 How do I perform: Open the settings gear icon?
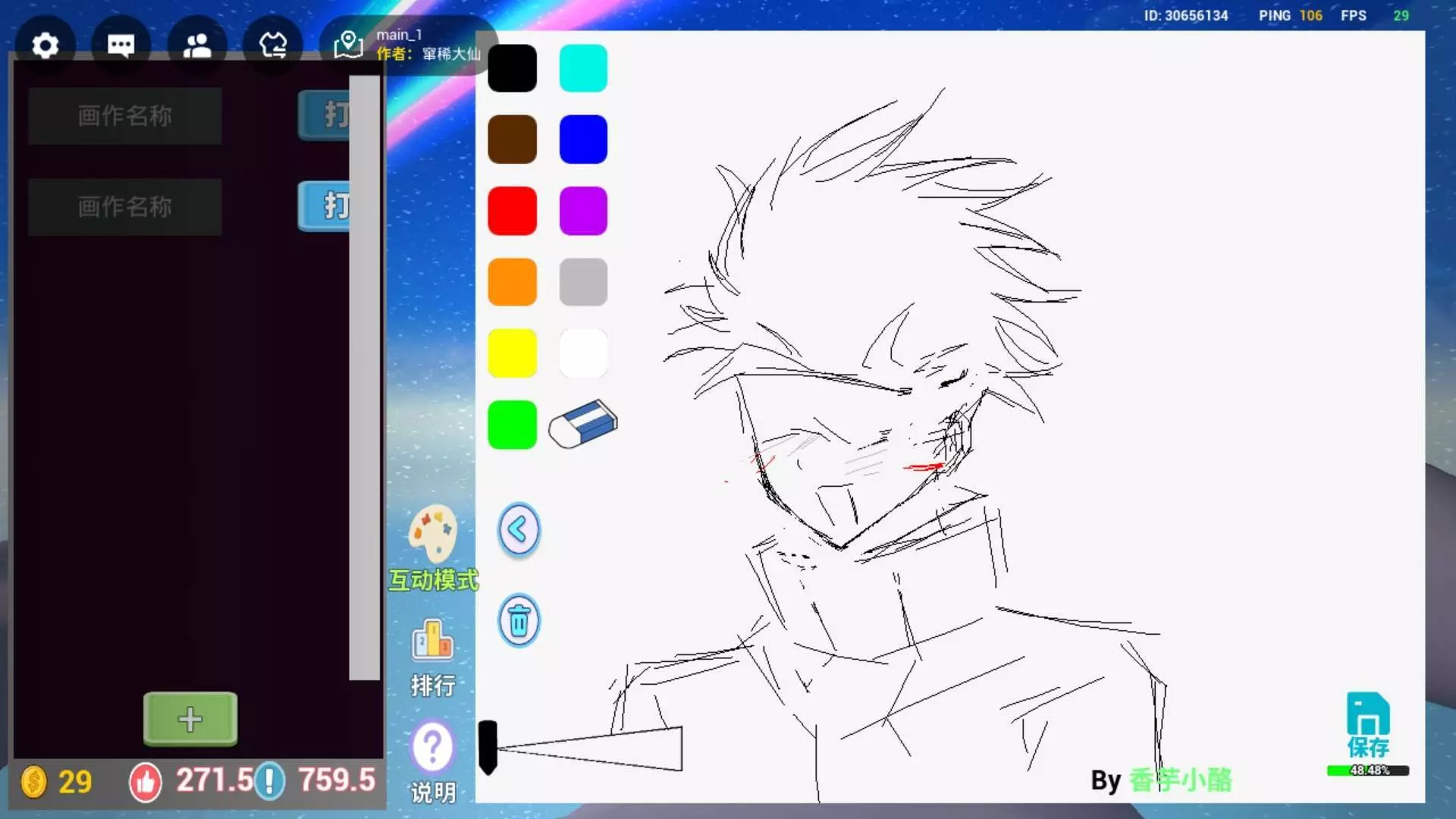45,45
